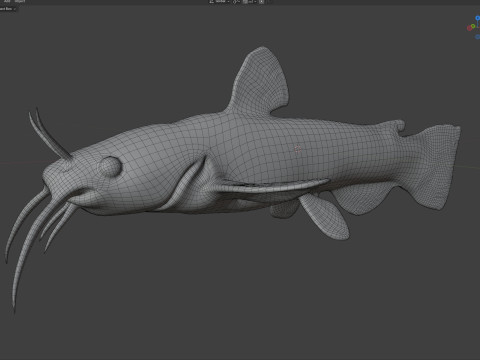Click the red X axis gizmo handle
480x360 pixels.
[469, 28]
